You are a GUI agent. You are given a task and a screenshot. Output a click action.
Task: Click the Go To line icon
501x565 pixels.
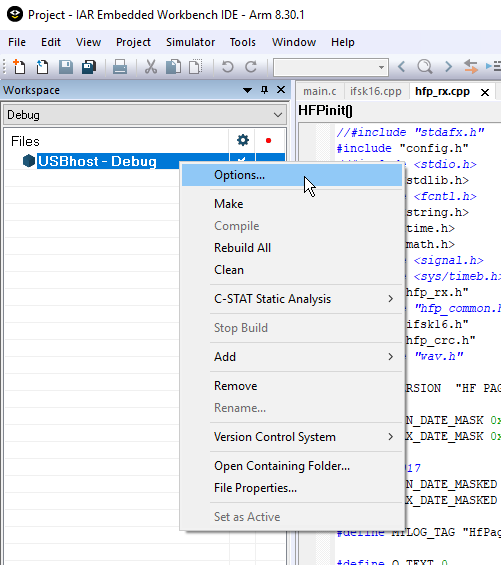tap(493, 66)
